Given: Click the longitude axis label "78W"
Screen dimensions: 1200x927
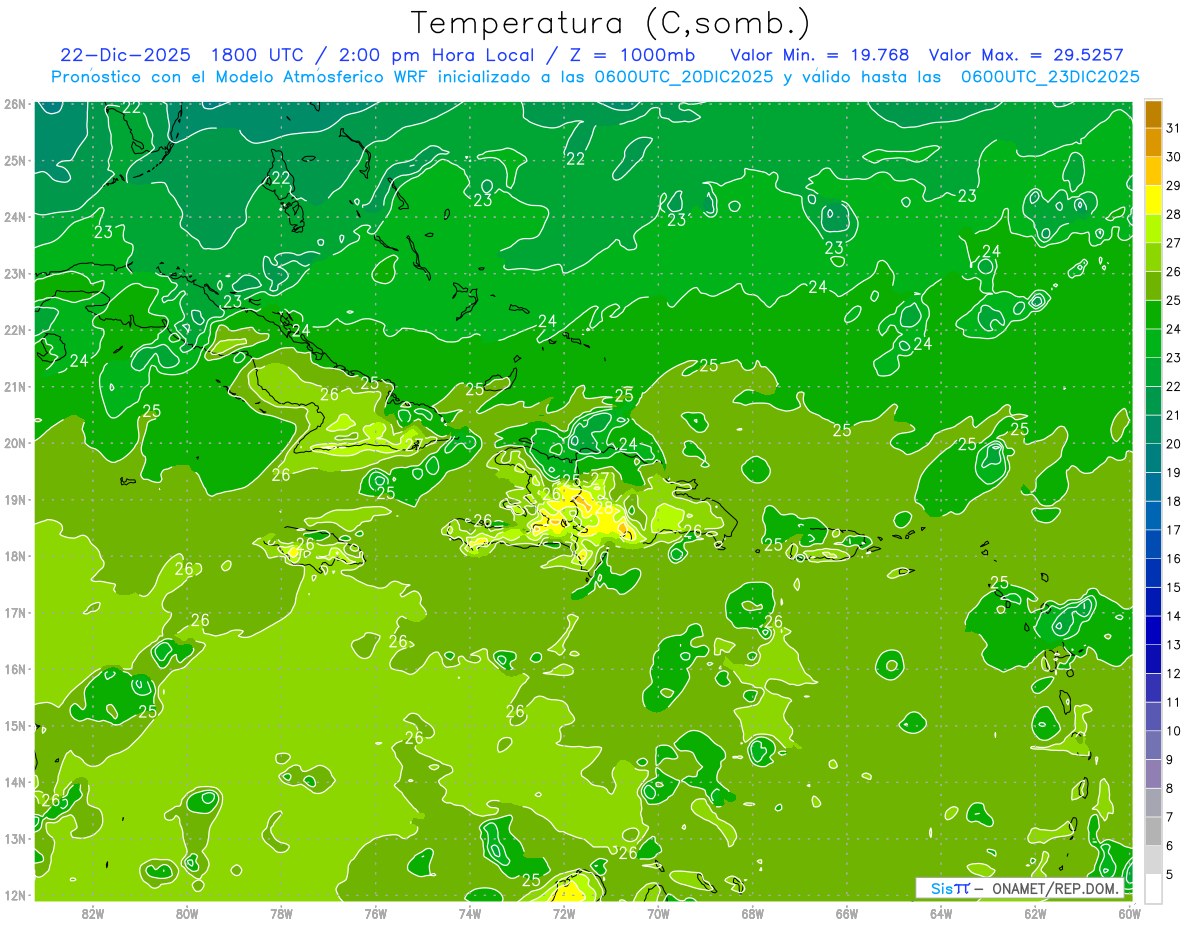Looking at the screenshot, I should pos(281,913).
